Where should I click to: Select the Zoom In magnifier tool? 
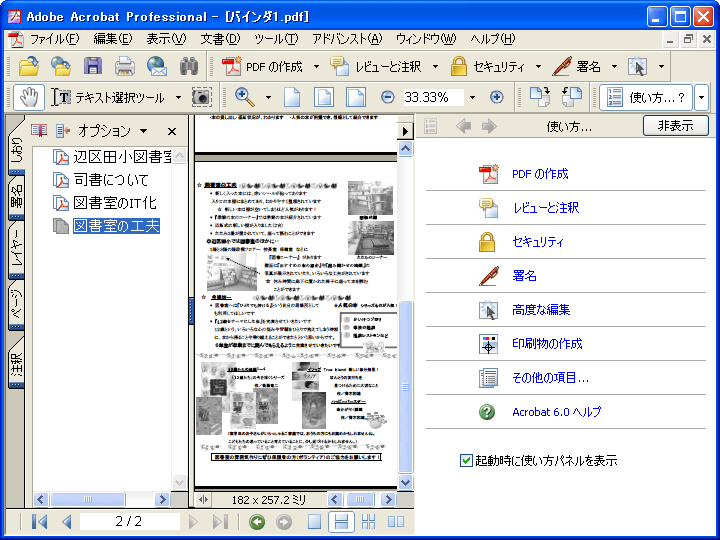245,97
